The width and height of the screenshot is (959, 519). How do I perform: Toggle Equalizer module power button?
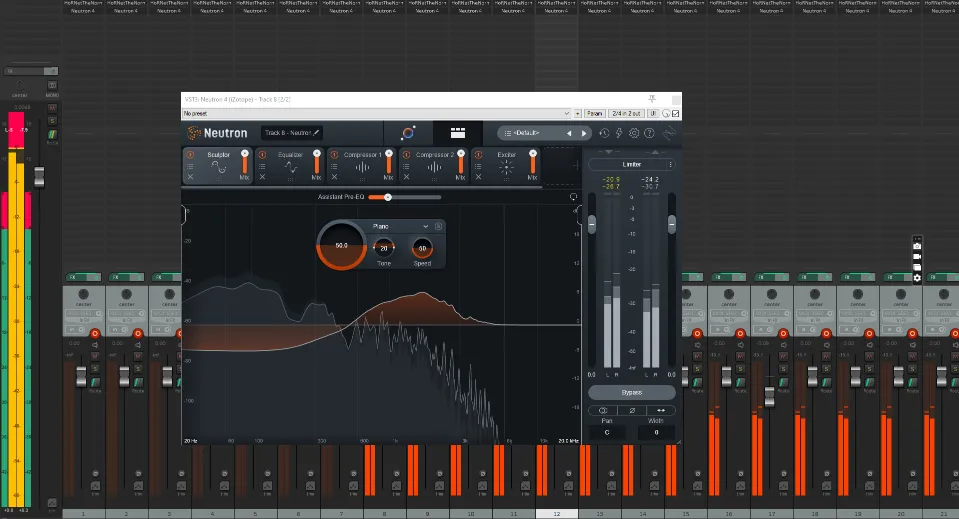[x=262, y=155]
